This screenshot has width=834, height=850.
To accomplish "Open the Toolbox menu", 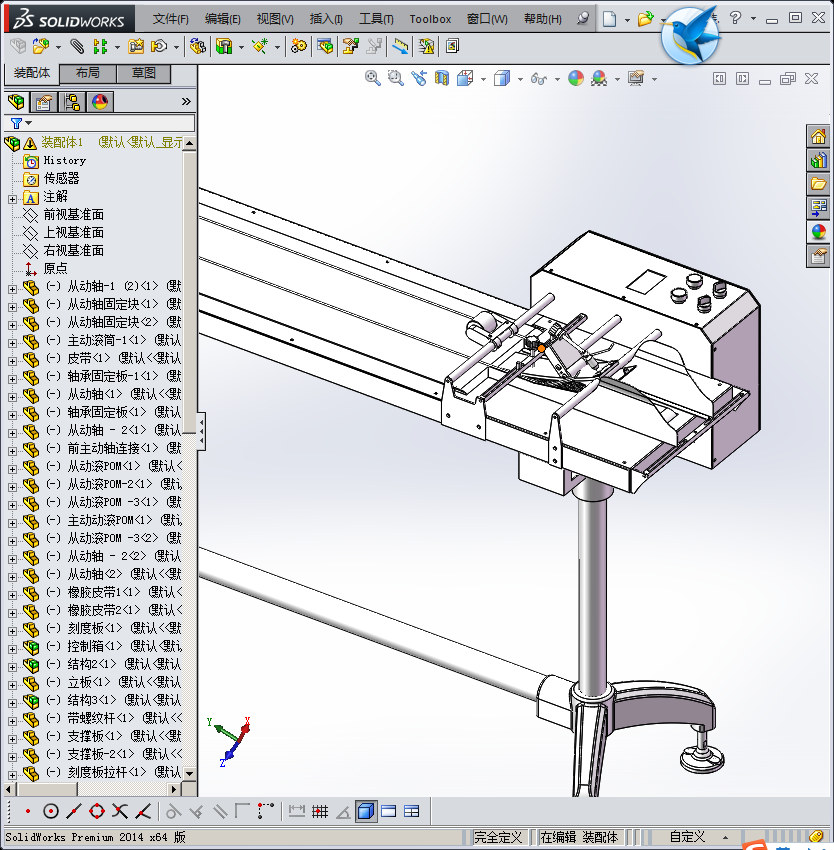I will pos(430,19).
